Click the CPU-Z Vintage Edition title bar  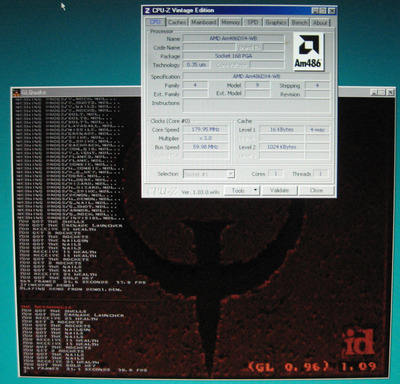(x=239, y=11)
